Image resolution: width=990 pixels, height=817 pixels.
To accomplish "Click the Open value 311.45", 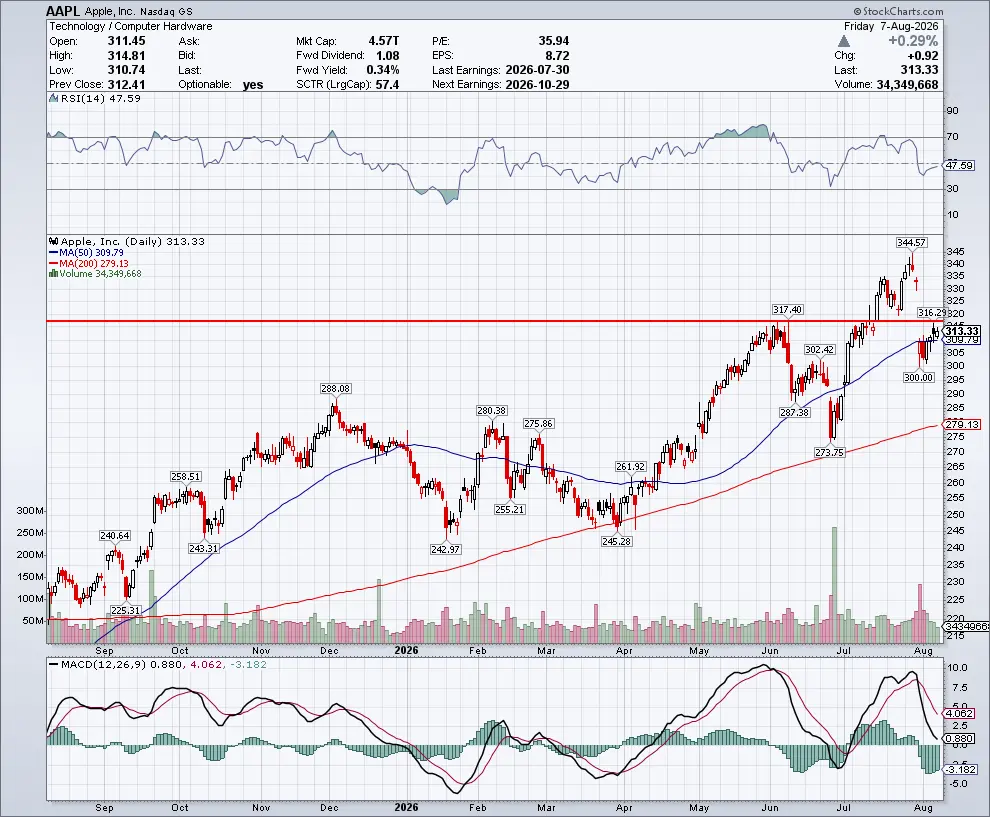I will [126, 41].
